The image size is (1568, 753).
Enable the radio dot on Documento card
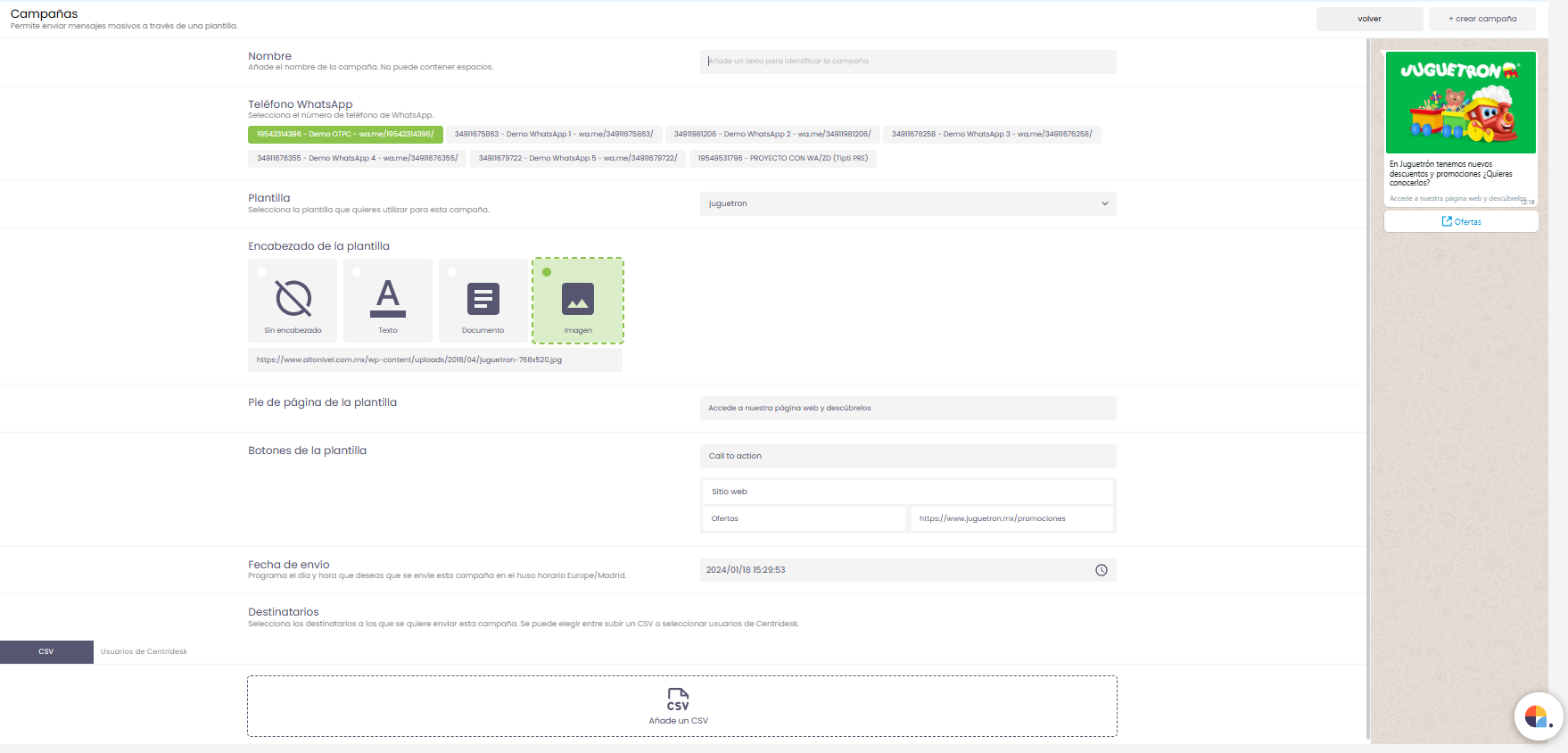coord(452,272)
